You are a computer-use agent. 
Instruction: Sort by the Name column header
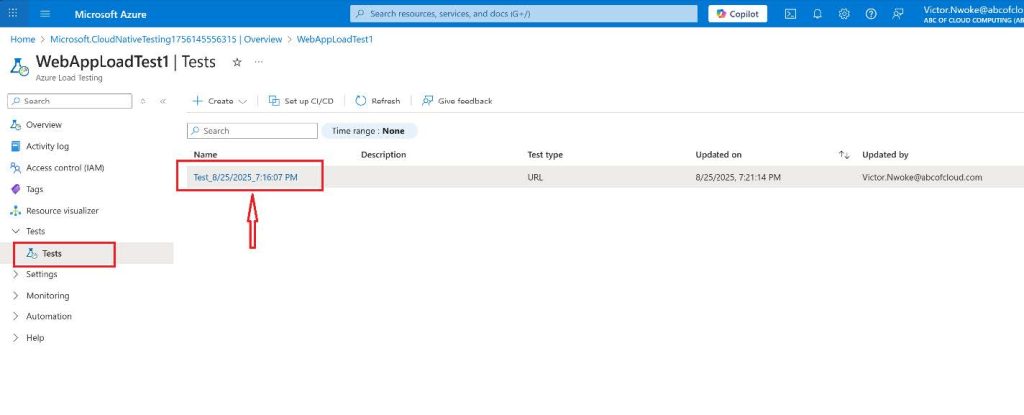point(206,155)
